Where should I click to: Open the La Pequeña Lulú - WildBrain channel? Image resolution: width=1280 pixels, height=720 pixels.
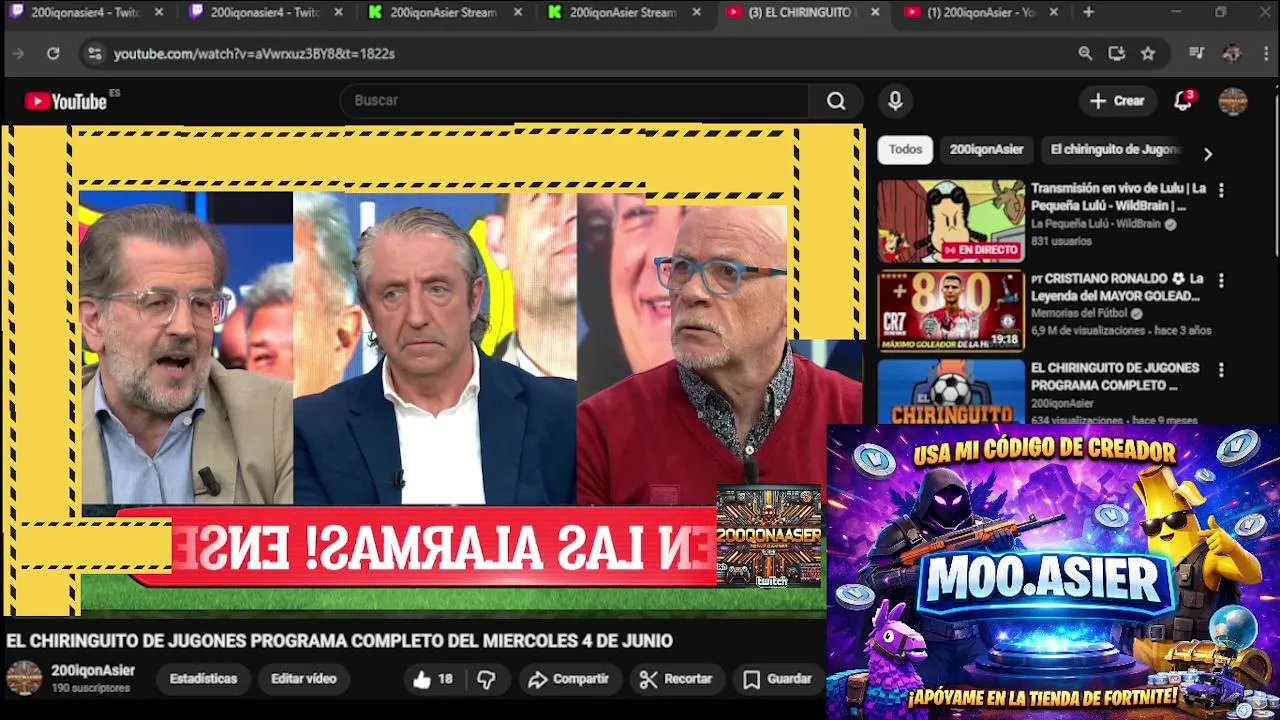tap(1096, 224)
